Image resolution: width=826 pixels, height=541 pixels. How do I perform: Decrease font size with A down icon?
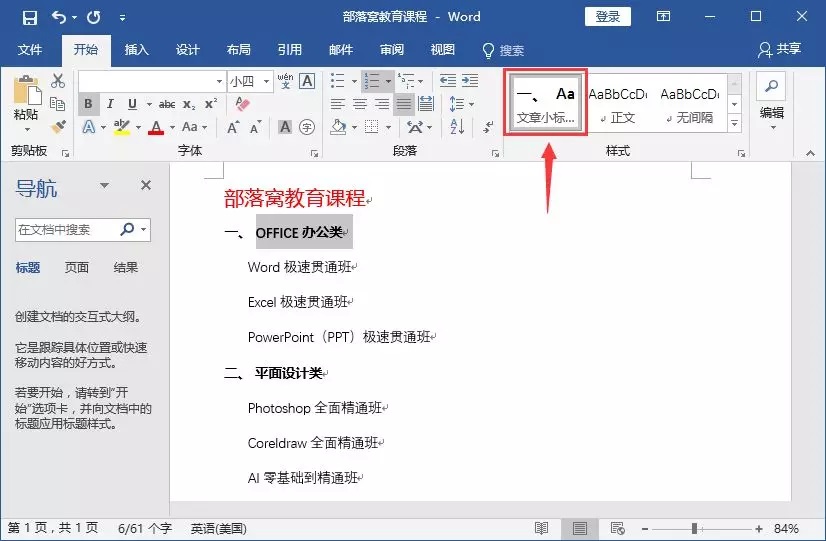255,127
